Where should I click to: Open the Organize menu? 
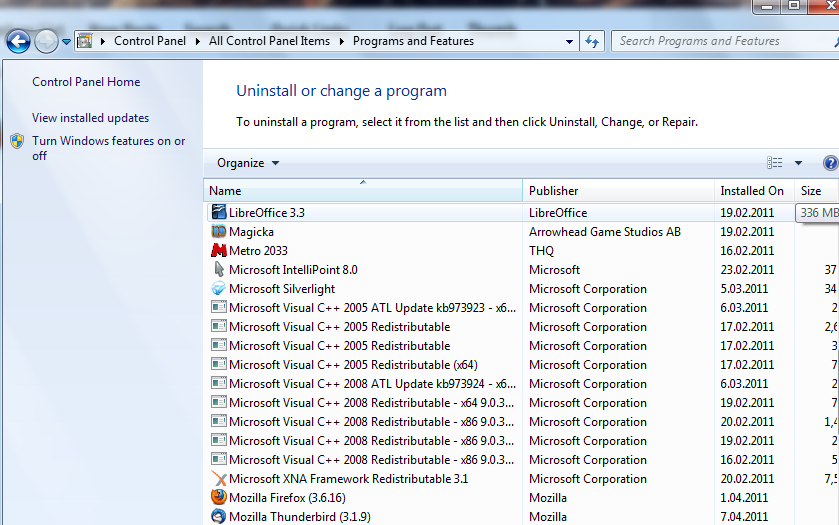pos(248,163)
